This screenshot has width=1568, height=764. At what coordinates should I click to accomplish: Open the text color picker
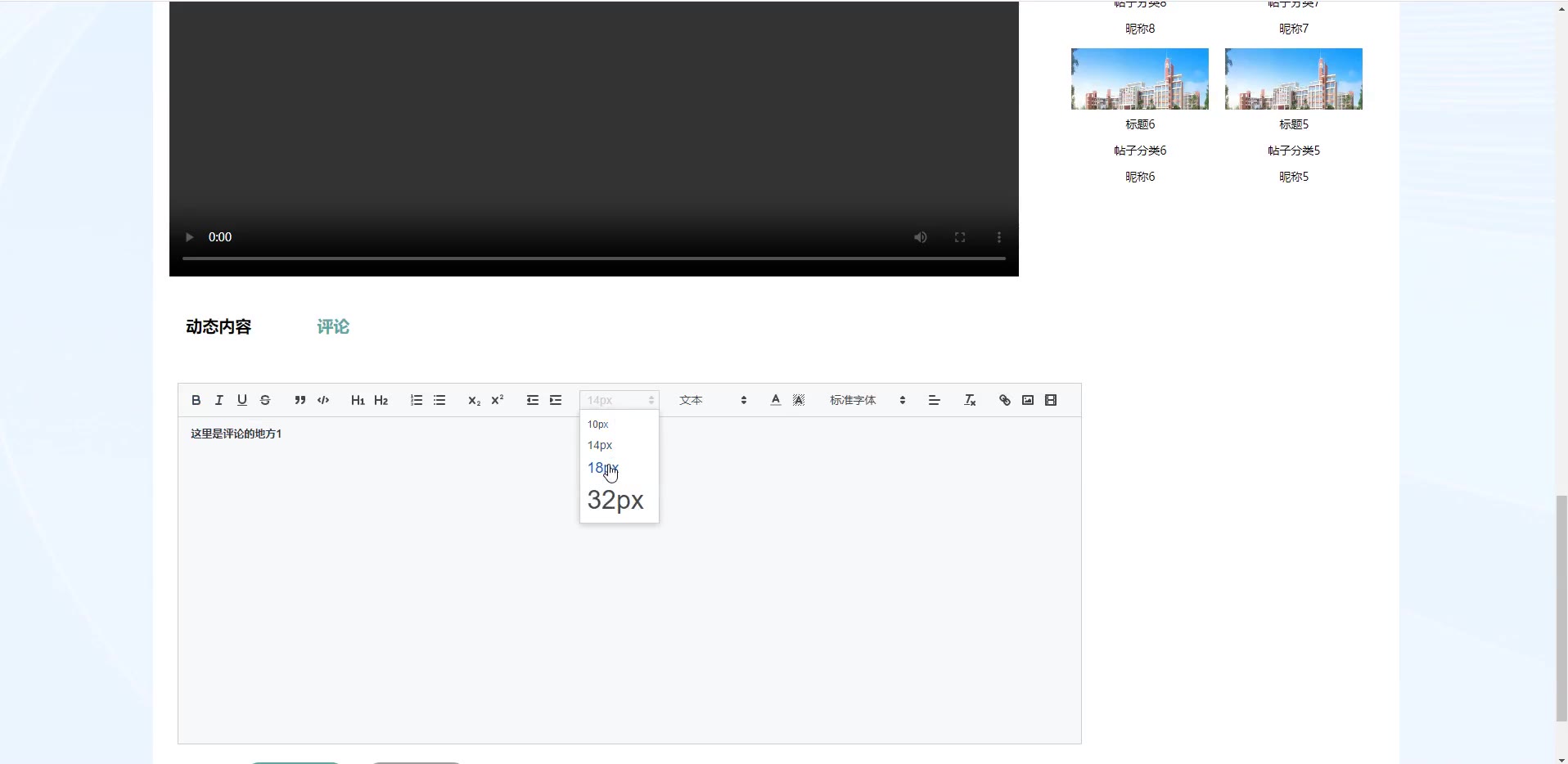coord(776,400)
